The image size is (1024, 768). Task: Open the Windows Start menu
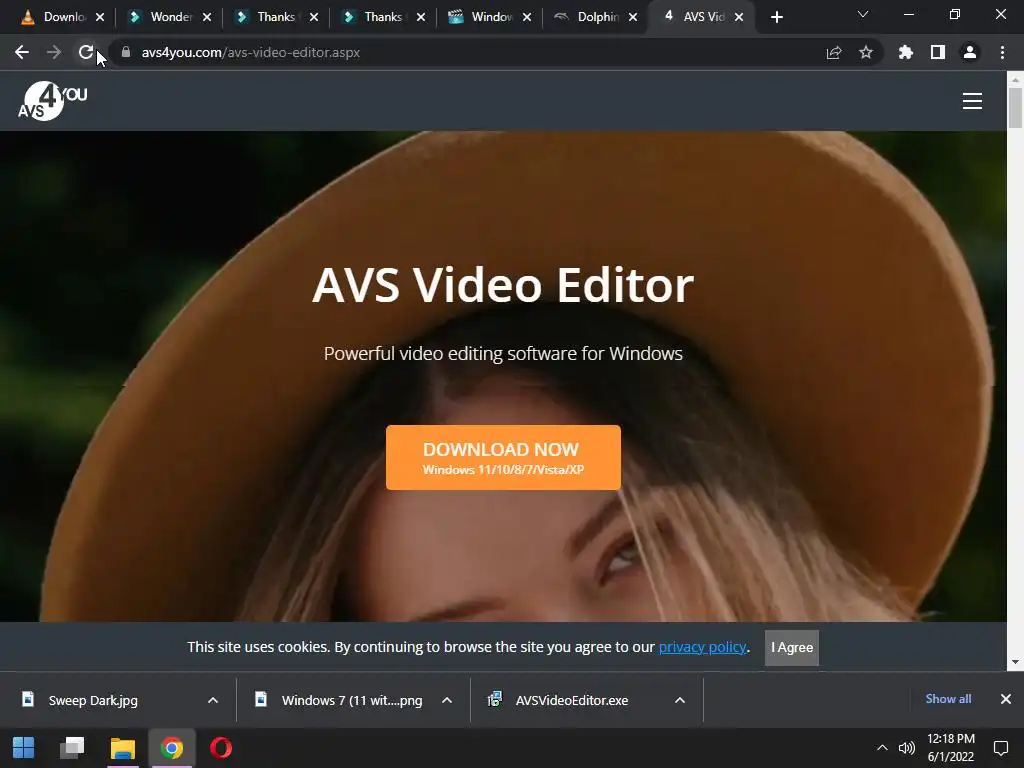coord(24,748)
